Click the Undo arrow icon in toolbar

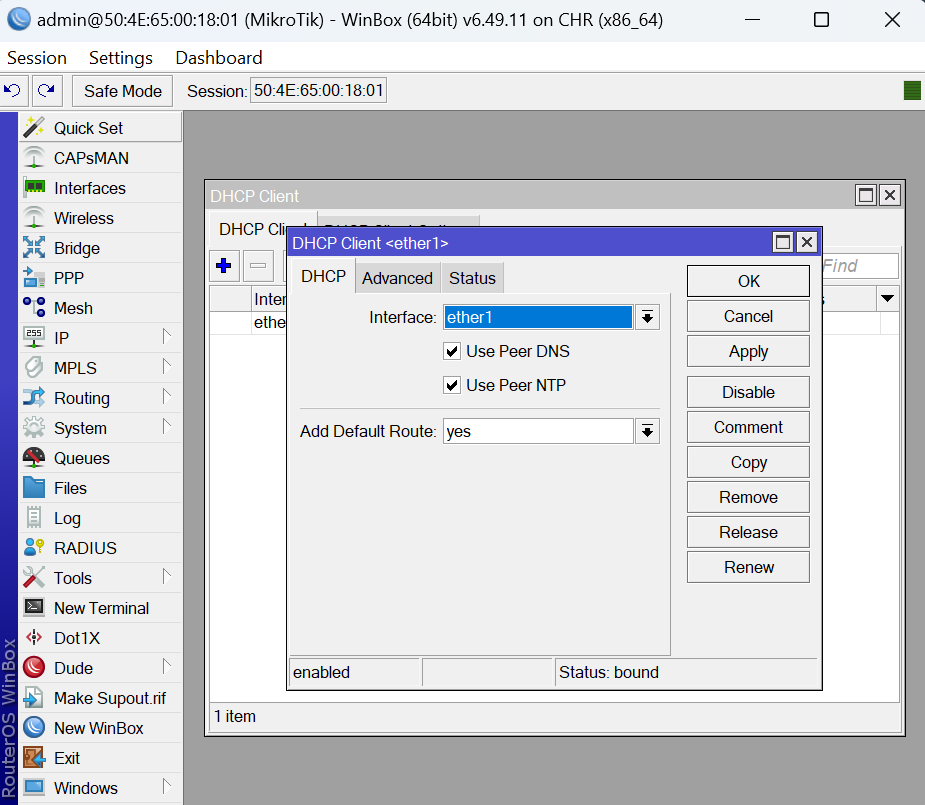point(12,91)
